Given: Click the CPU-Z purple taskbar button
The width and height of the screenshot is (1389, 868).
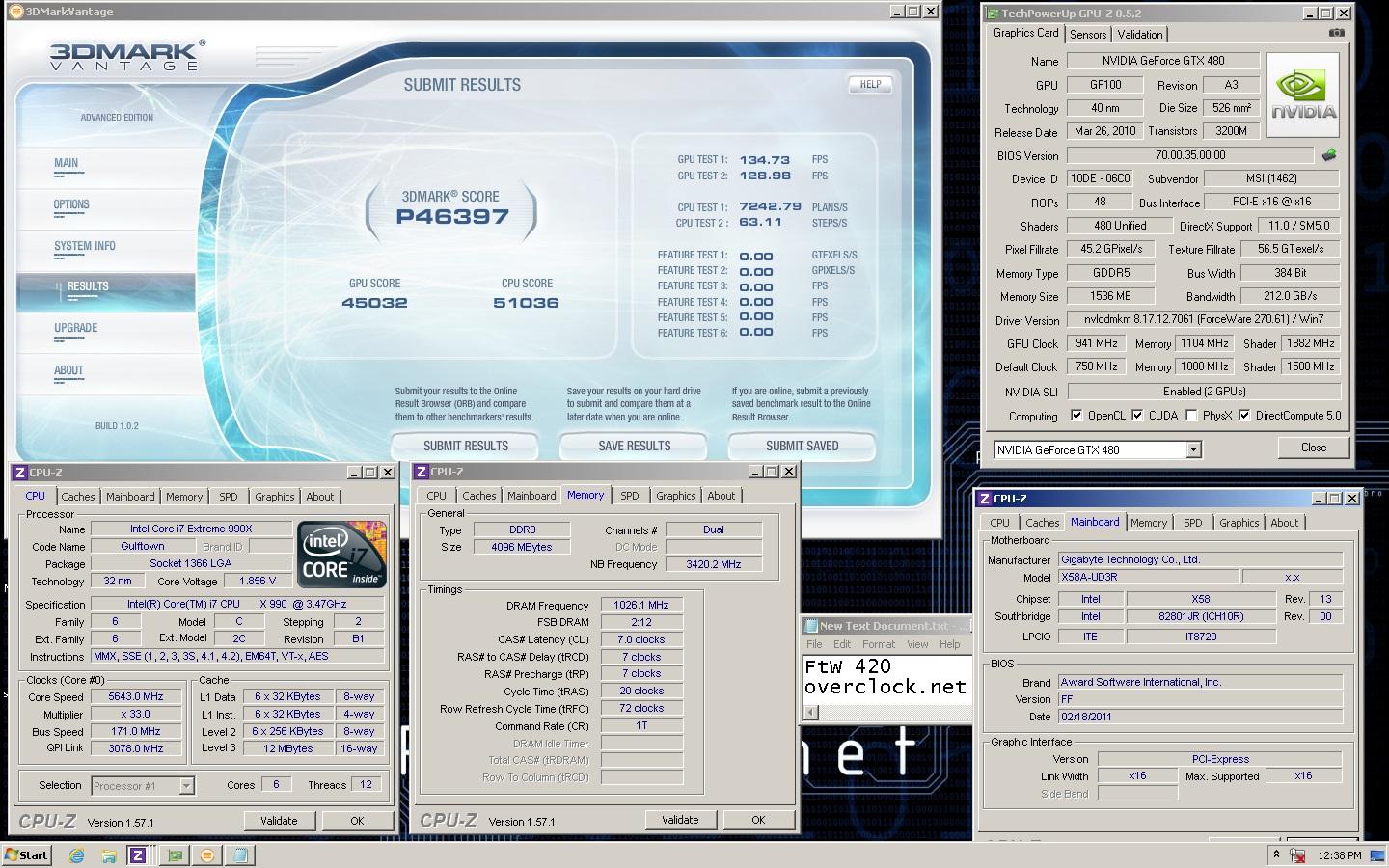Looking at the screenshot, I should (138, 855).
